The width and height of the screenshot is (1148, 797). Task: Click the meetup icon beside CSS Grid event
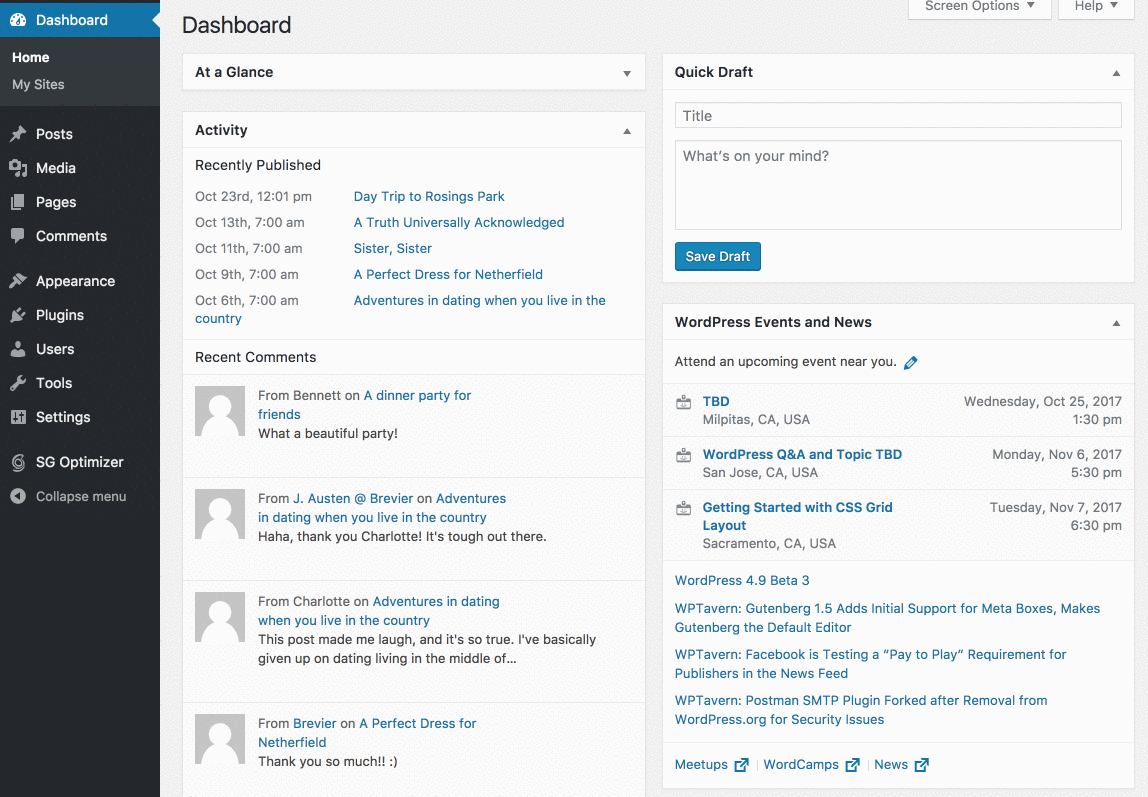pyautogui.click(x=683, y=508)
